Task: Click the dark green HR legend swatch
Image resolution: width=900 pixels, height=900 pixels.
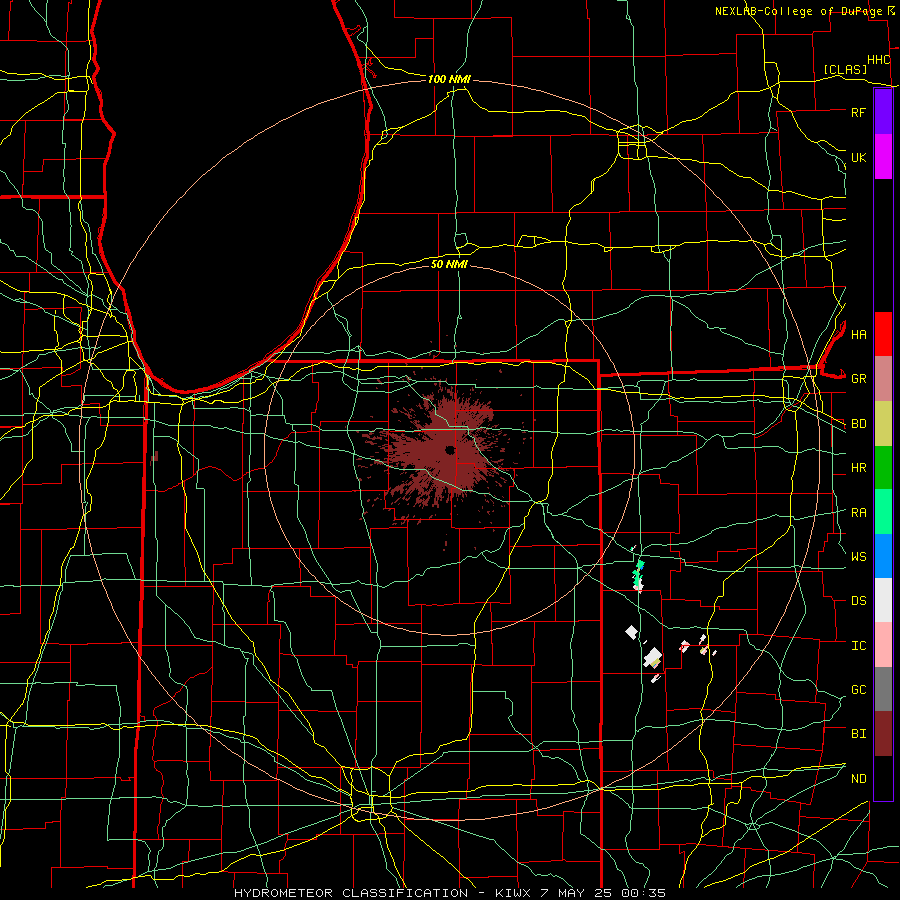Action: tap(883, 468)
